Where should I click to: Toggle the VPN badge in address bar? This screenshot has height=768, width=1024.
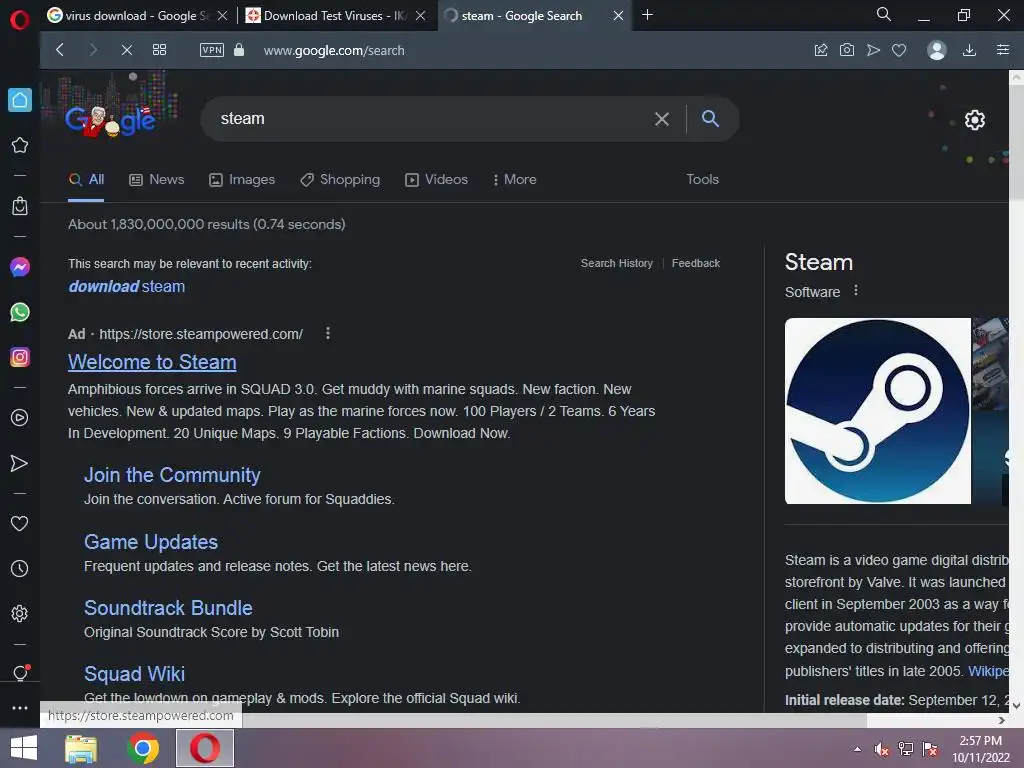click(x=212, y=50)
